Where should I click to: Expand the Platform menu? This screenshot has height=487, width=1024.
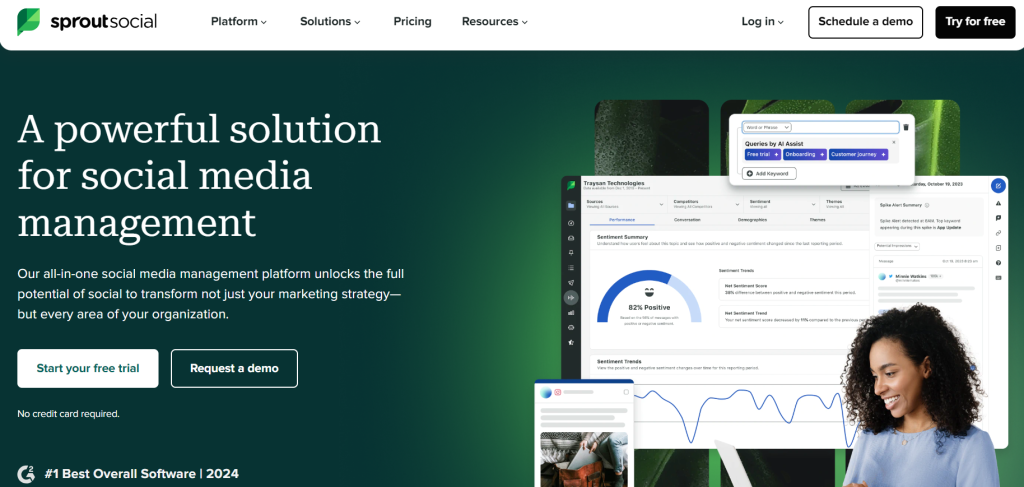tap(238, 22)
